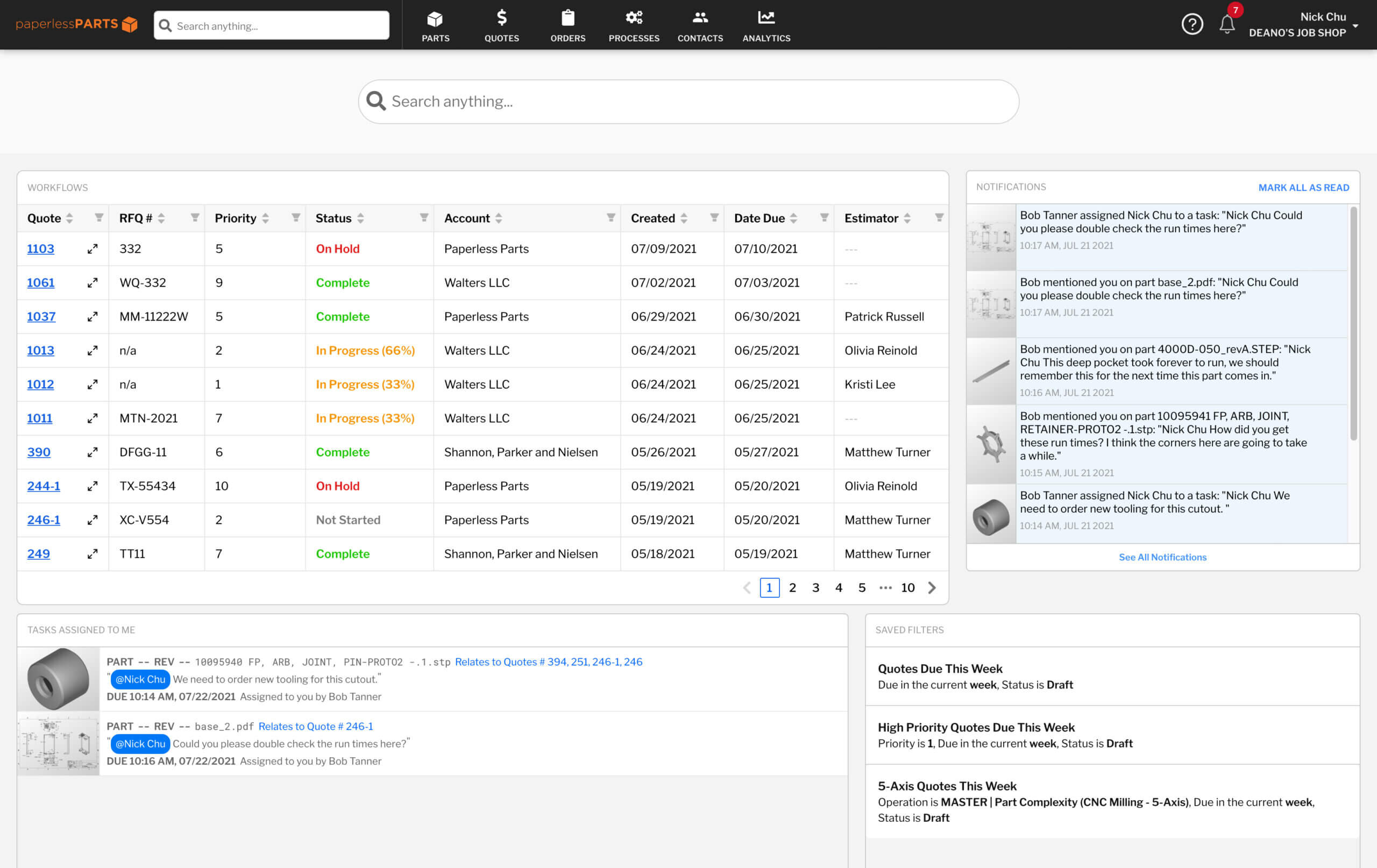Apply Quotes Due This Week saved filter
The image size is (1377, 868).
point(1112,677)
